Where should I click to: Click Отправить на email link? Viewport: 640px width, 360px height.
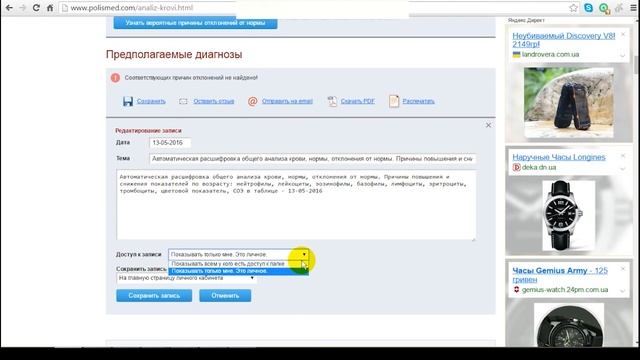tap(287, 101)
